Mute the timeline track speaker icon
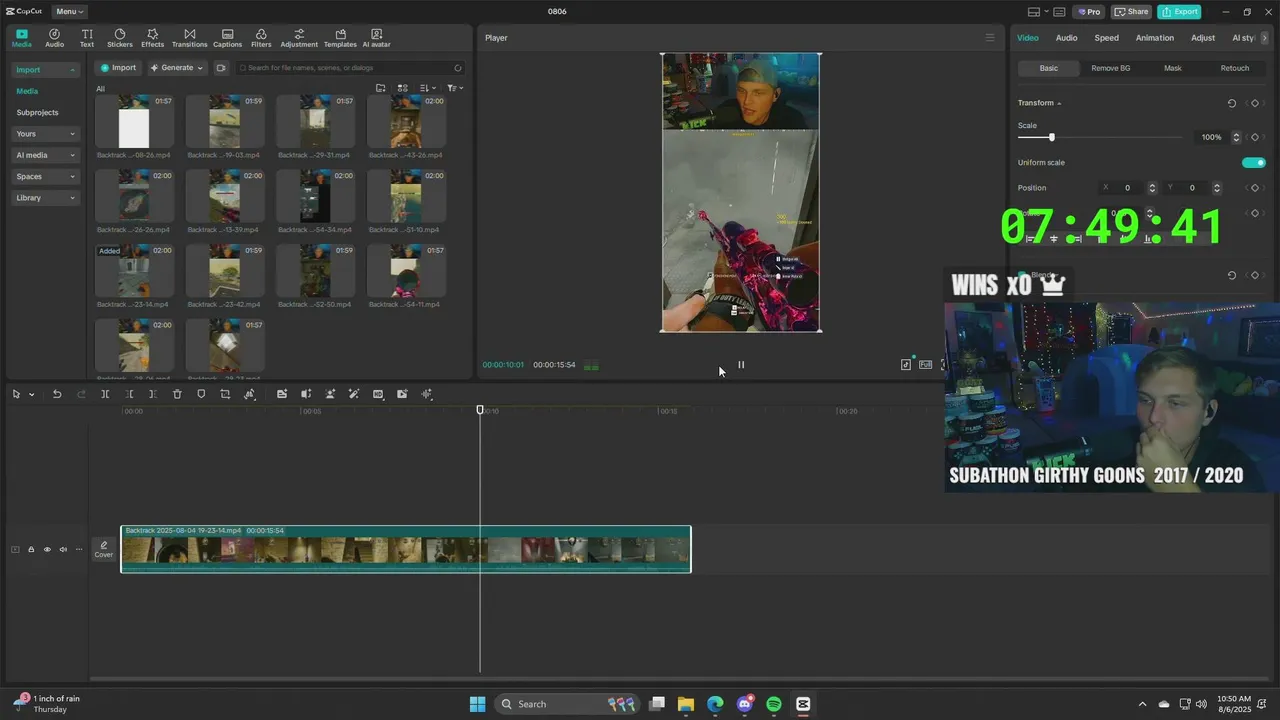The width and height of the screenshot is (1280, 720). [63, 549]
